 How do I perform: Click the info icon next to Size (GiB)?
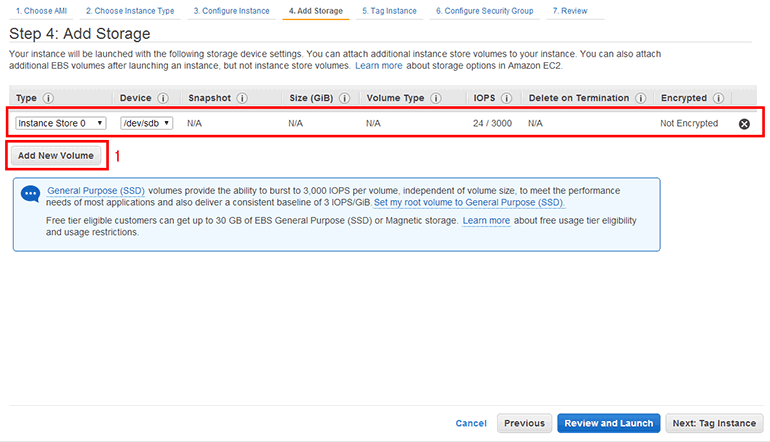tap(343, 98)
